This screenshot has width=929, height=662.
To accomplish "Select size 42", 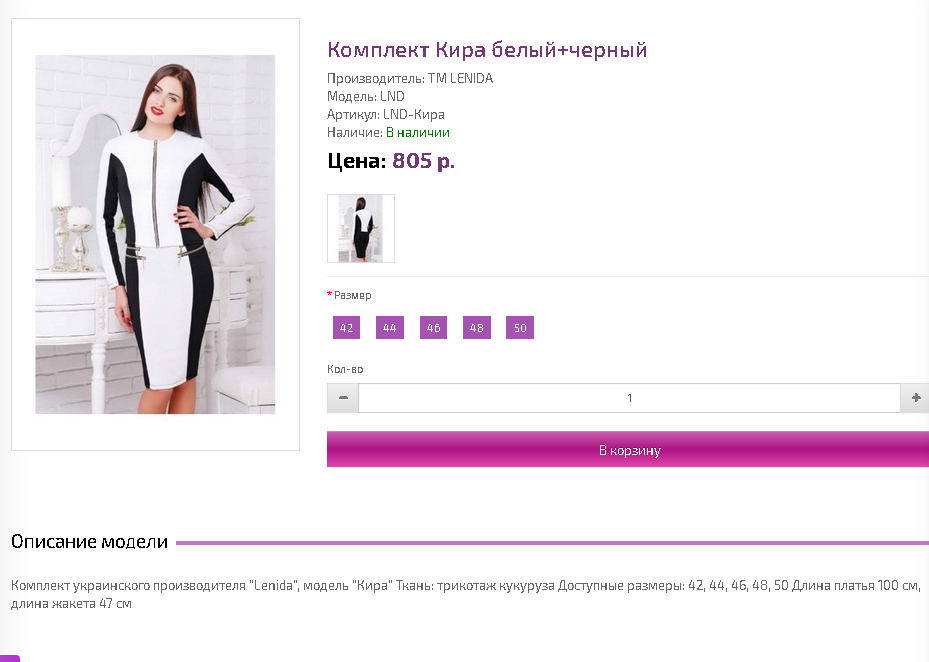I will tap(347, 328).
